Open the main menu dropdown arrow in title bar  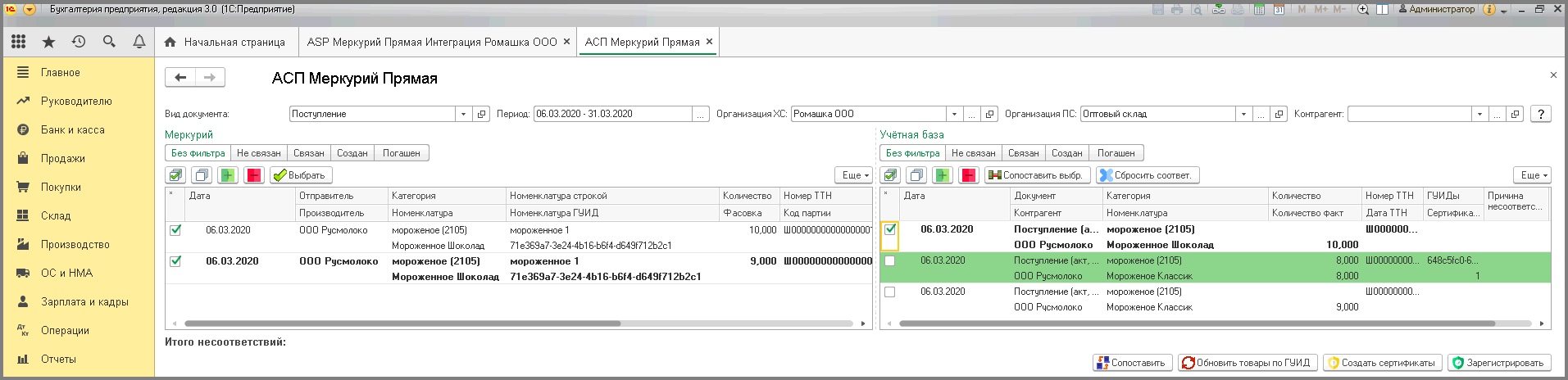coord(30,9)
